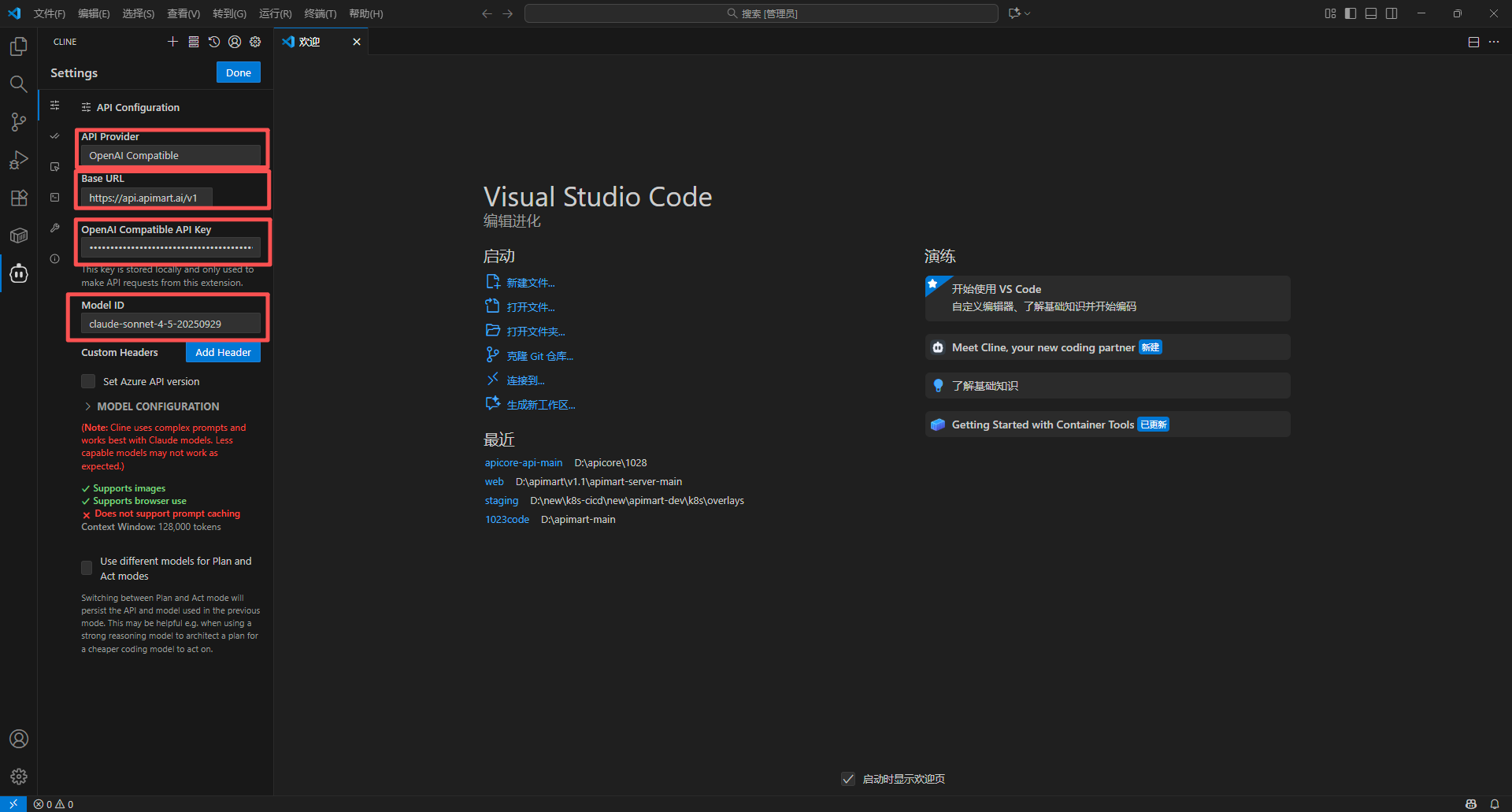Uncheck the show welcome page on startup checkbox
1512x812 pixels.
[x=848, y=779]
